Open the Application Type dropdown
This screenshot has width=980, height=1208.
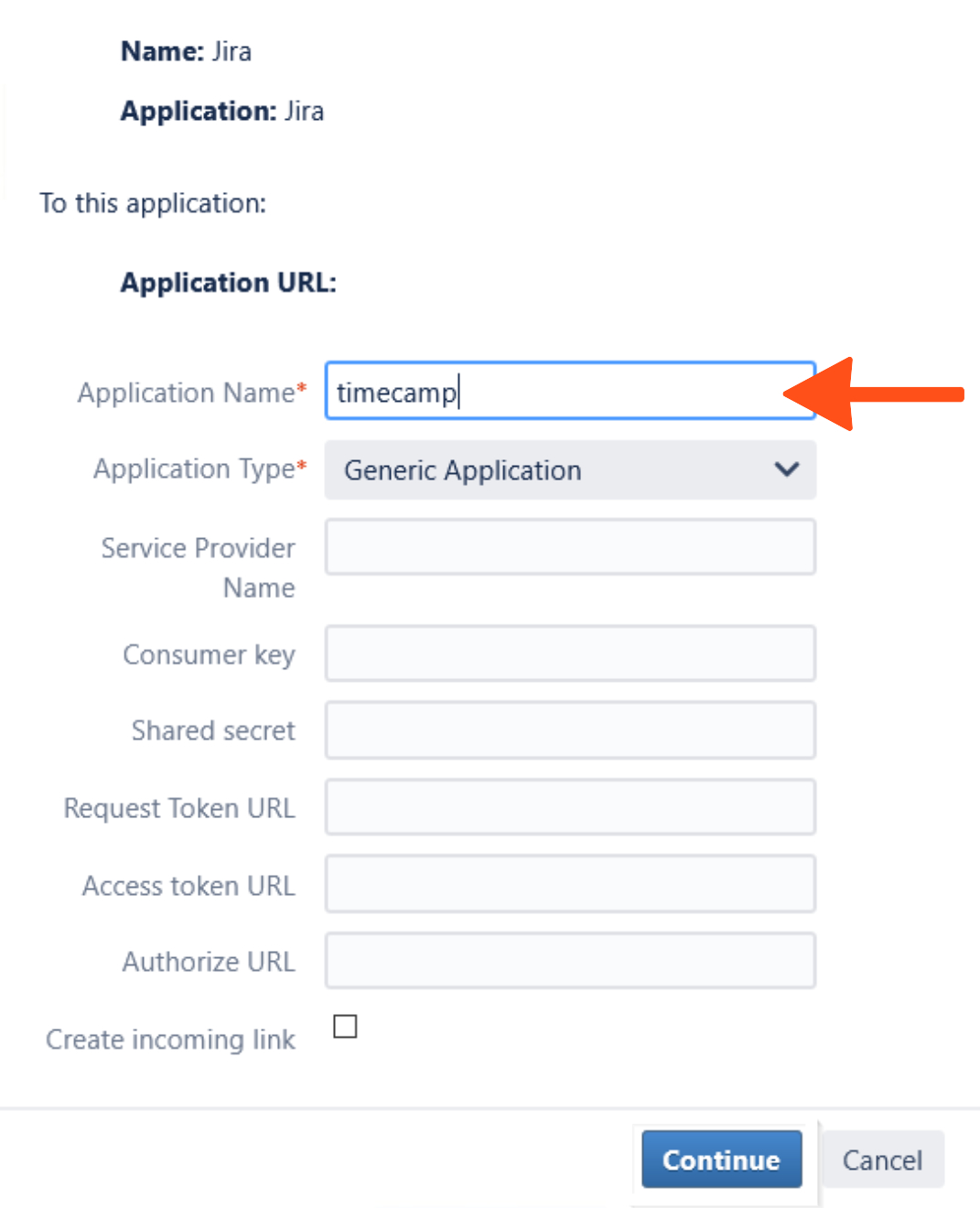(569, 470)
